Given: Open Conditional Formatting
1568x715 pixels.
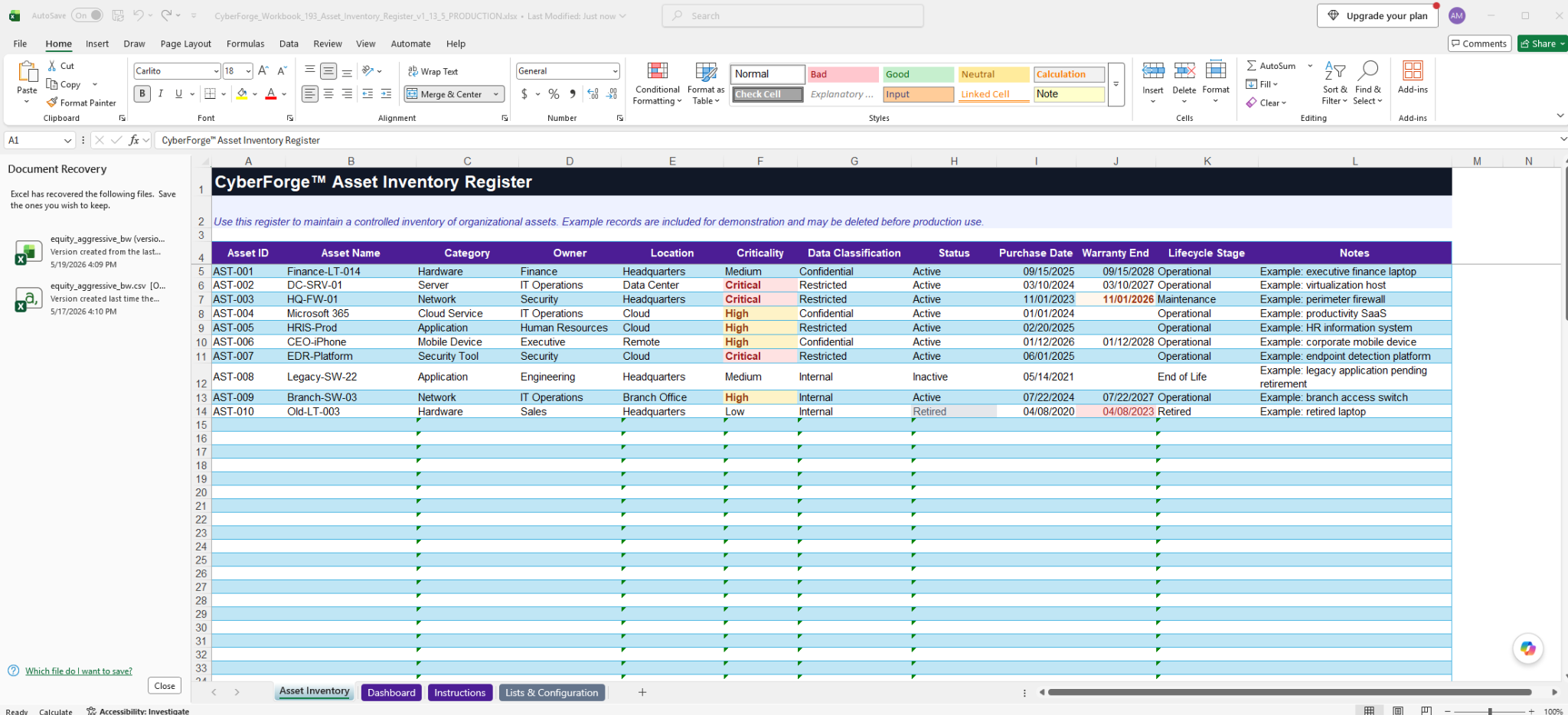Looking at the screenshot, I should pyautogui.click(x=658, y=83).
